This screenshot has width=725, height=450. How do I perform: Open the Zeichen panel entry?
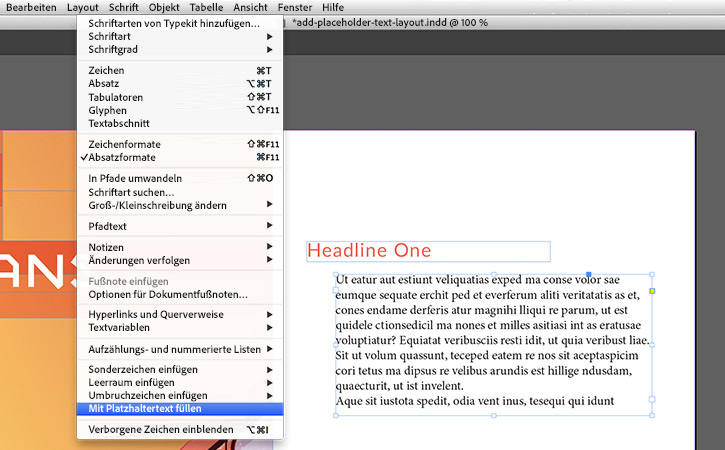[180, 70]
